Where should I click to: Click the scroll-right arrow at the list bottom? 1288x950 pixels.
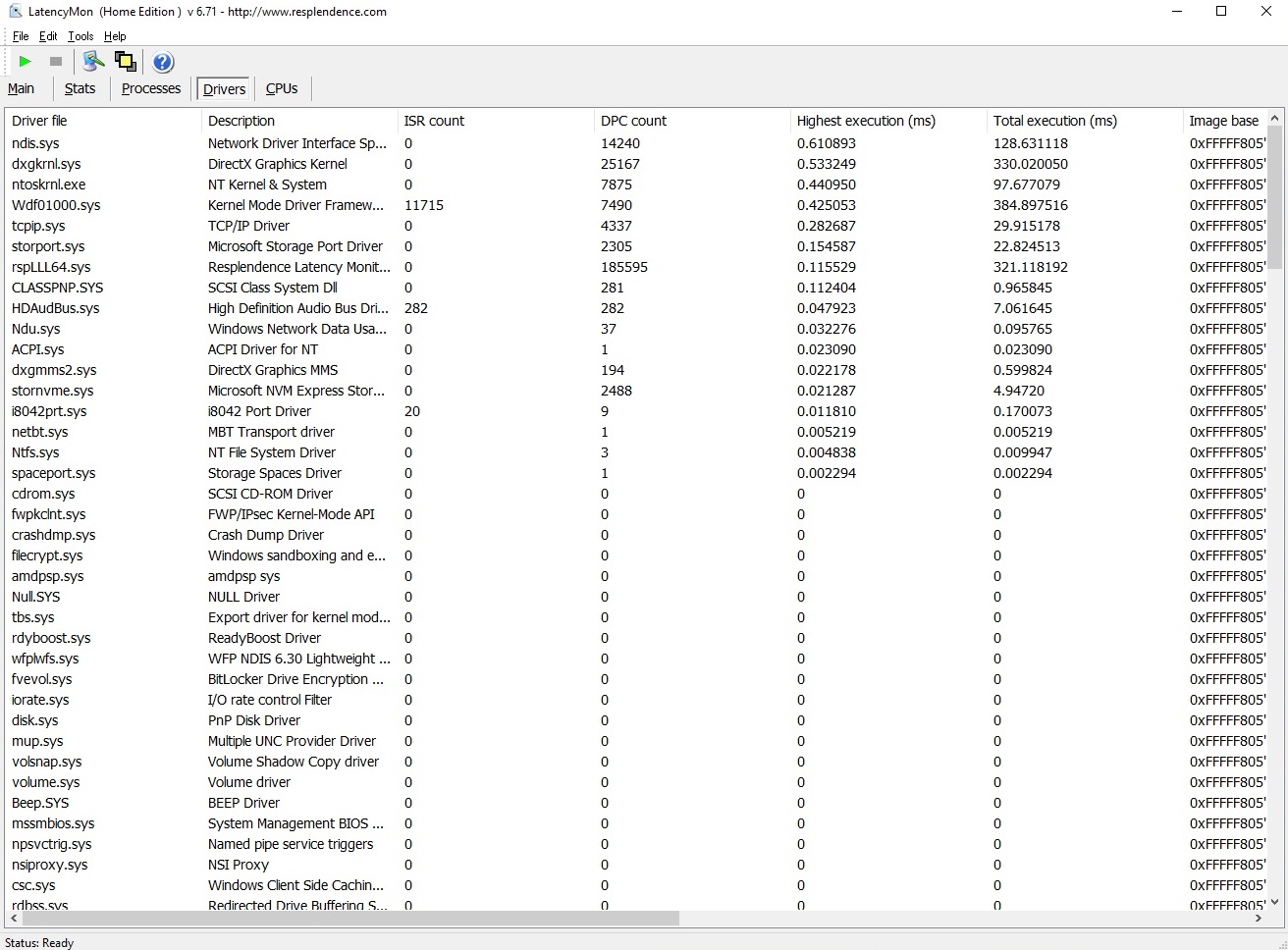click(1259, 919)
